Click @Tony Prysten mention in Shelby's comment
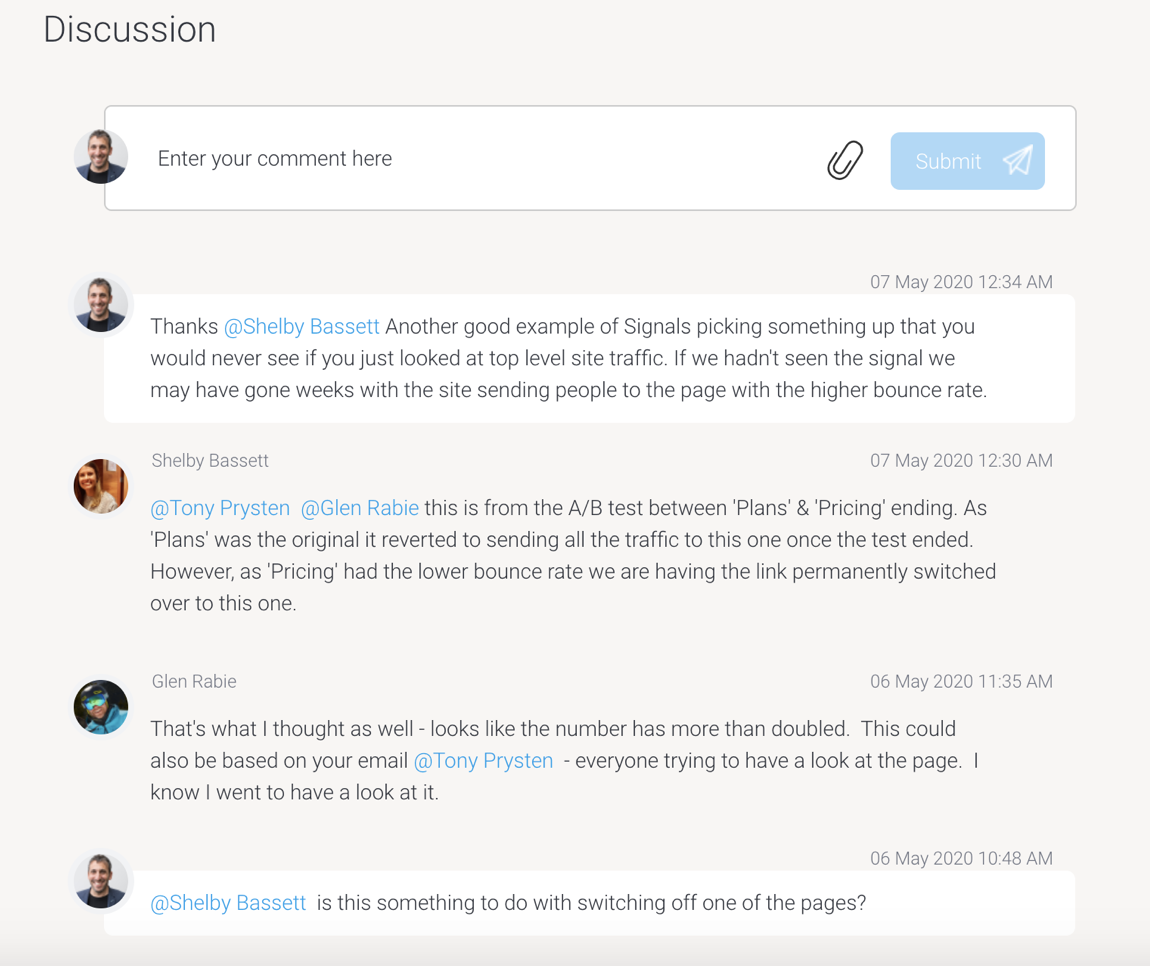1150x966 pixels. pyautogui.click(x=220, y=508)
